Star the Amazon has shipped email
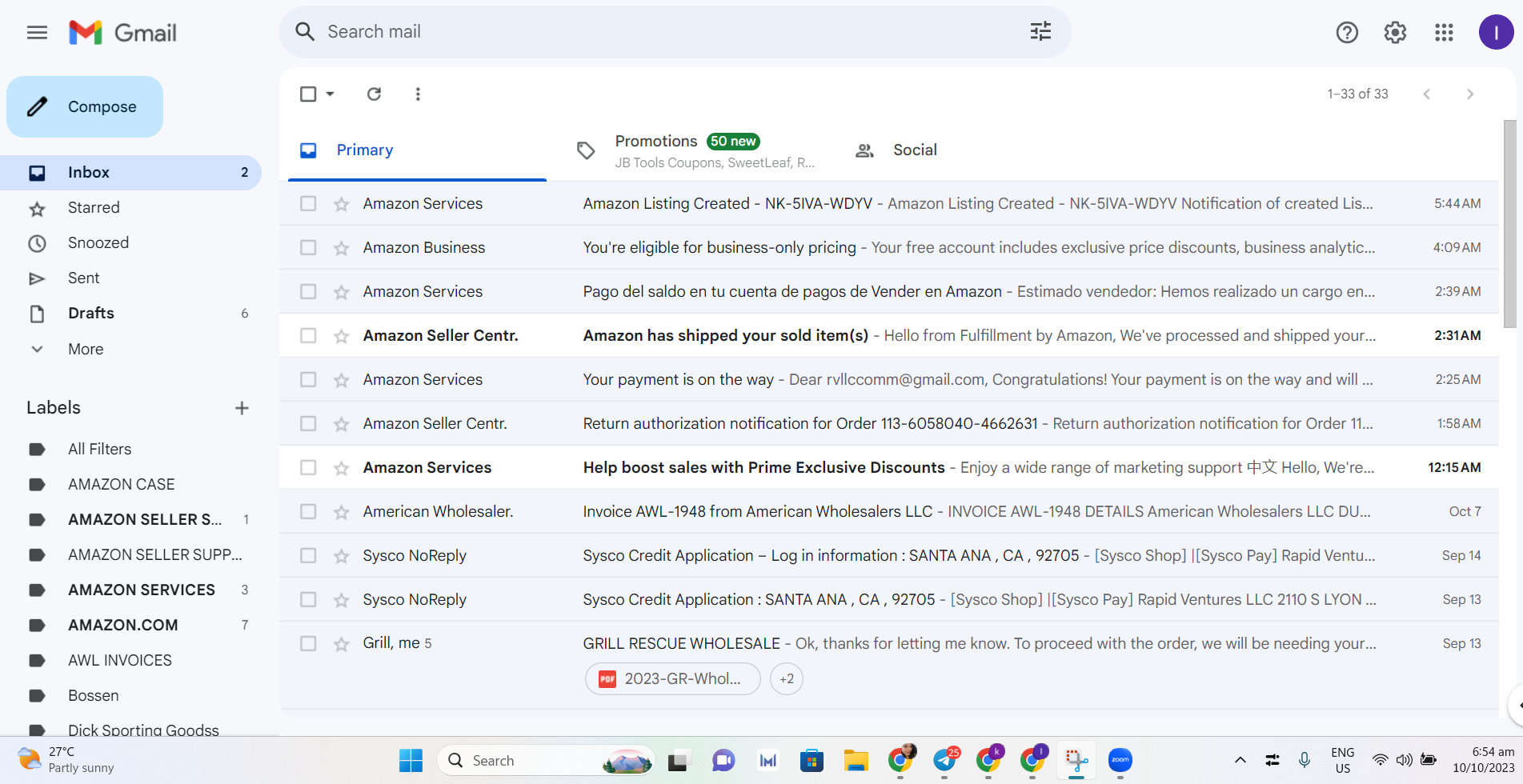1523x784 pixels. 342,336
